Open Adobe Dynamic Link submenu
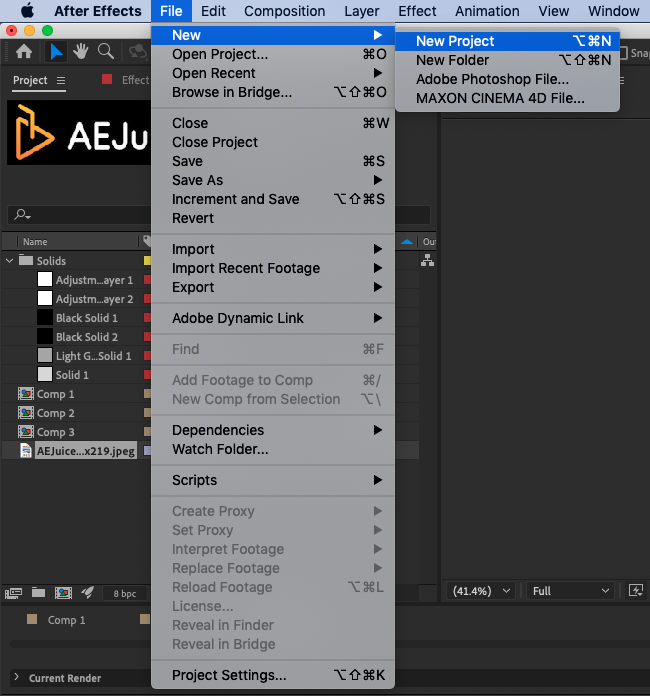 point(273,318)
